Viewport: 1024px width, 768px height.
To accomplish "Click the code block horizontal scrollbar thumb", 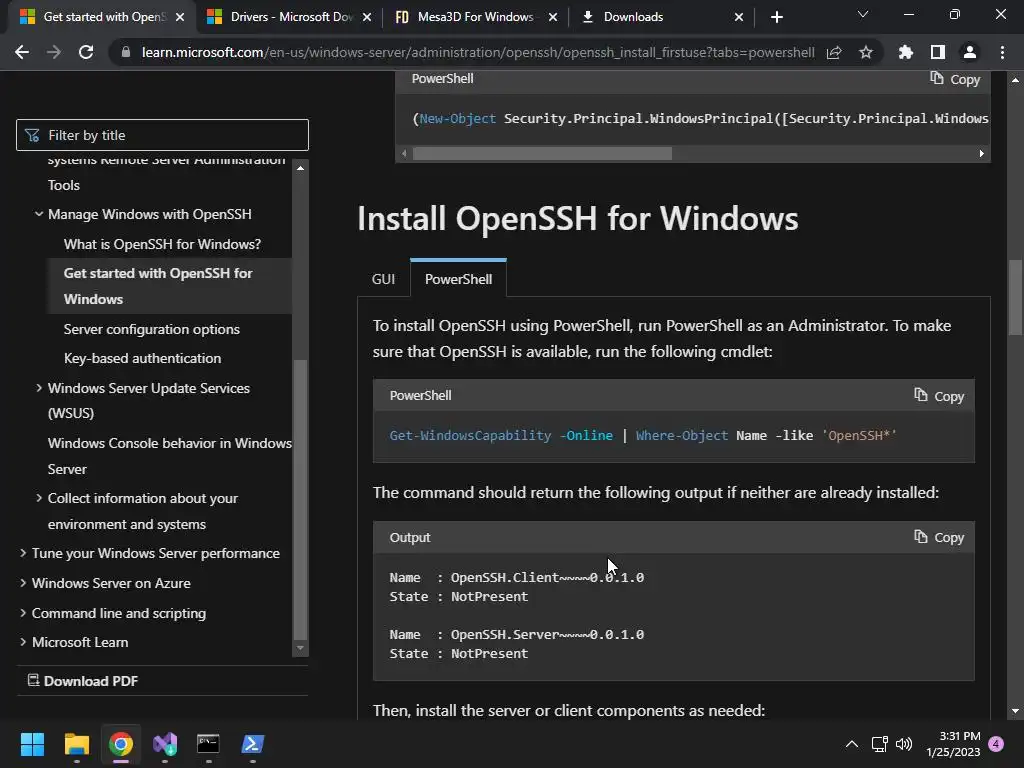I will point(542,153).
